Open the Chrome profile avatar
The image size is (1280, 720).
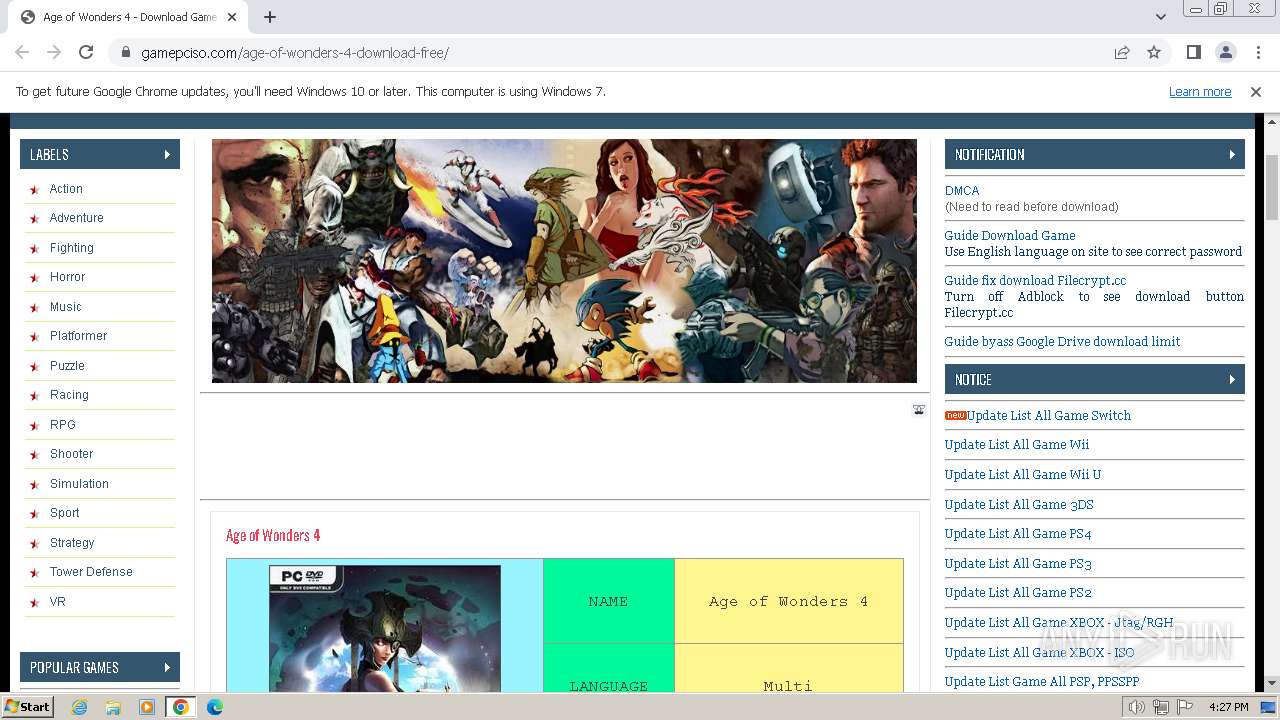[1225, 52]
